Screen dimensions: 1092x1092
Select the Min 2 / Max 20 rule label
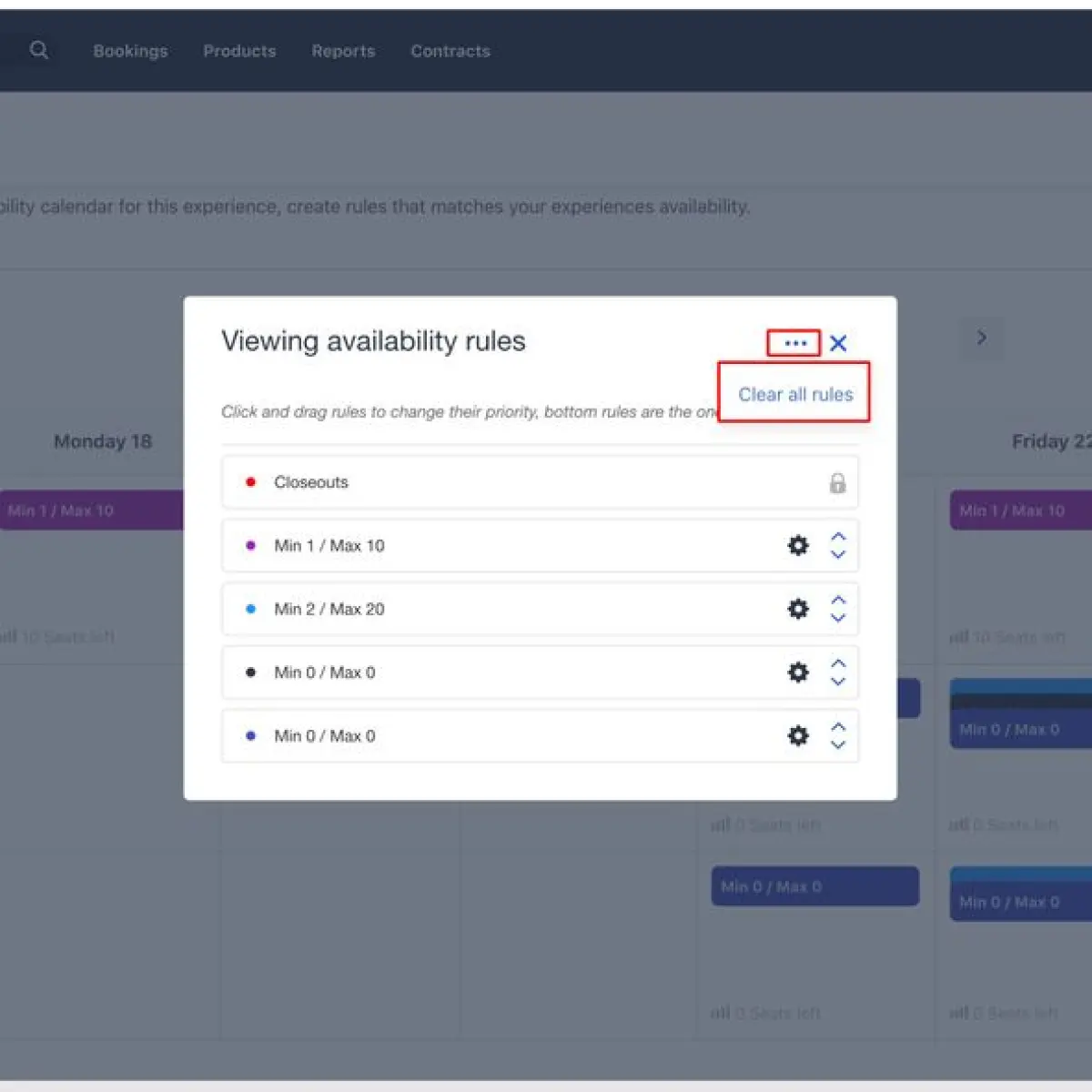click(x=329, y=609)
